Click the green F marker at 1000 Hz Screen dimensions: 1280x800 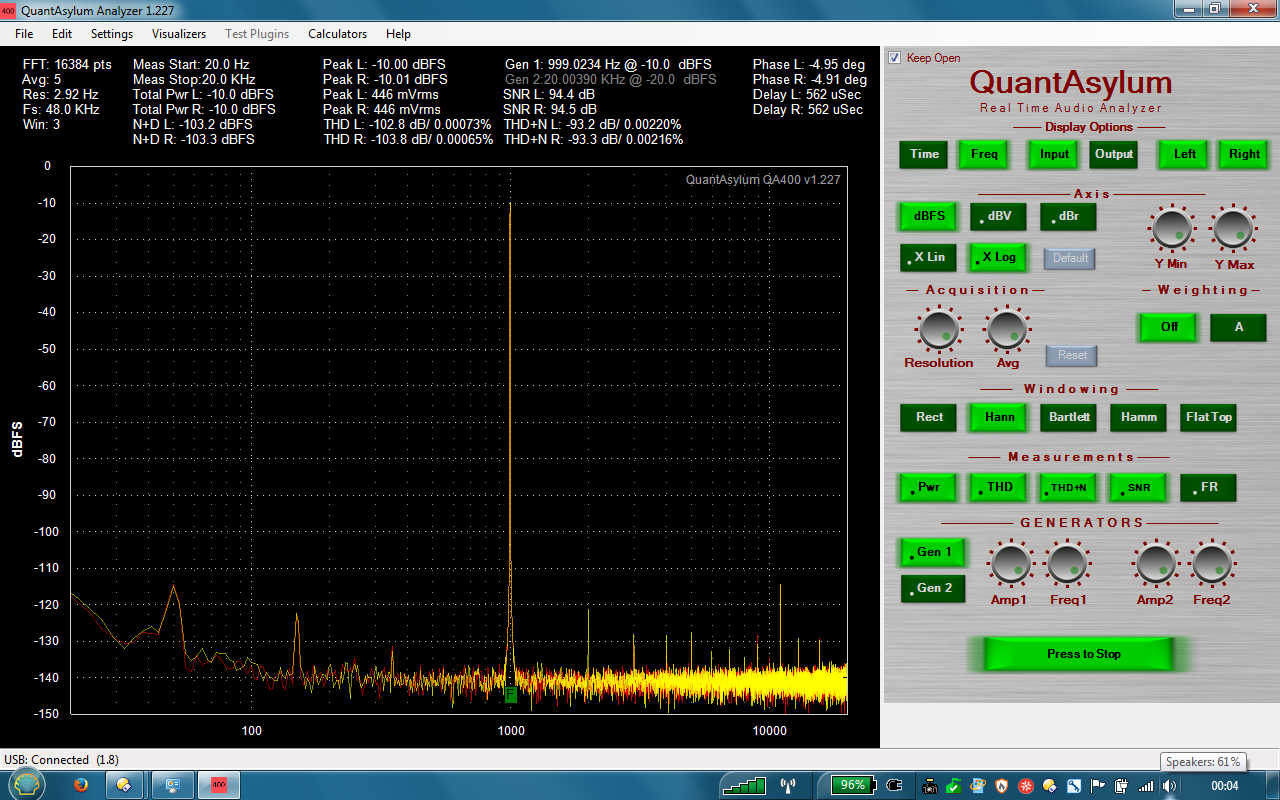pos(511,693)
